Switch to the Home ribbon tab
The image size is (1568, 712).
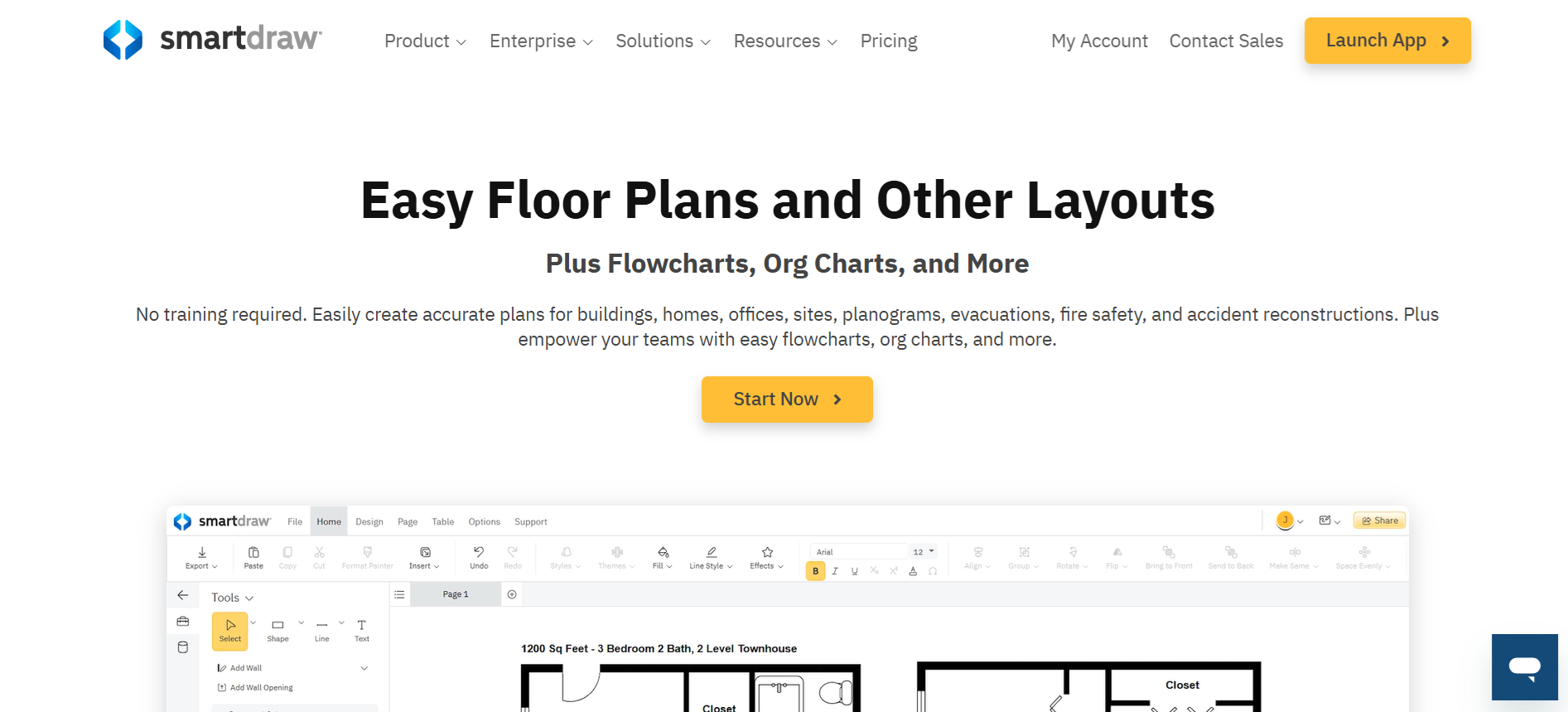329,521
